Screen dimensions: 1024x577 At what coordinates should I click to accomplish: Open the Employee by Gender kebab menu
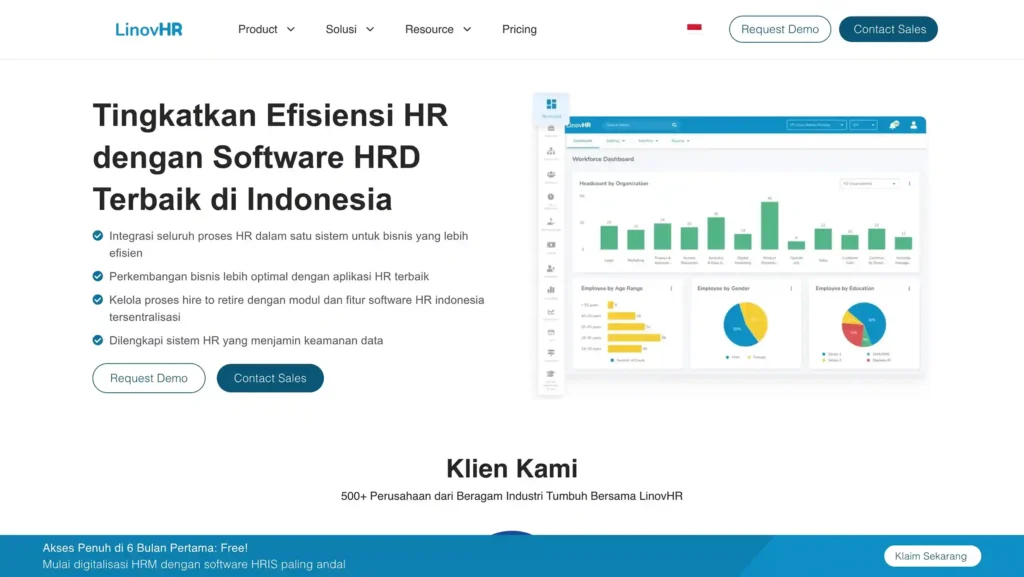click(x=791, y=288)
